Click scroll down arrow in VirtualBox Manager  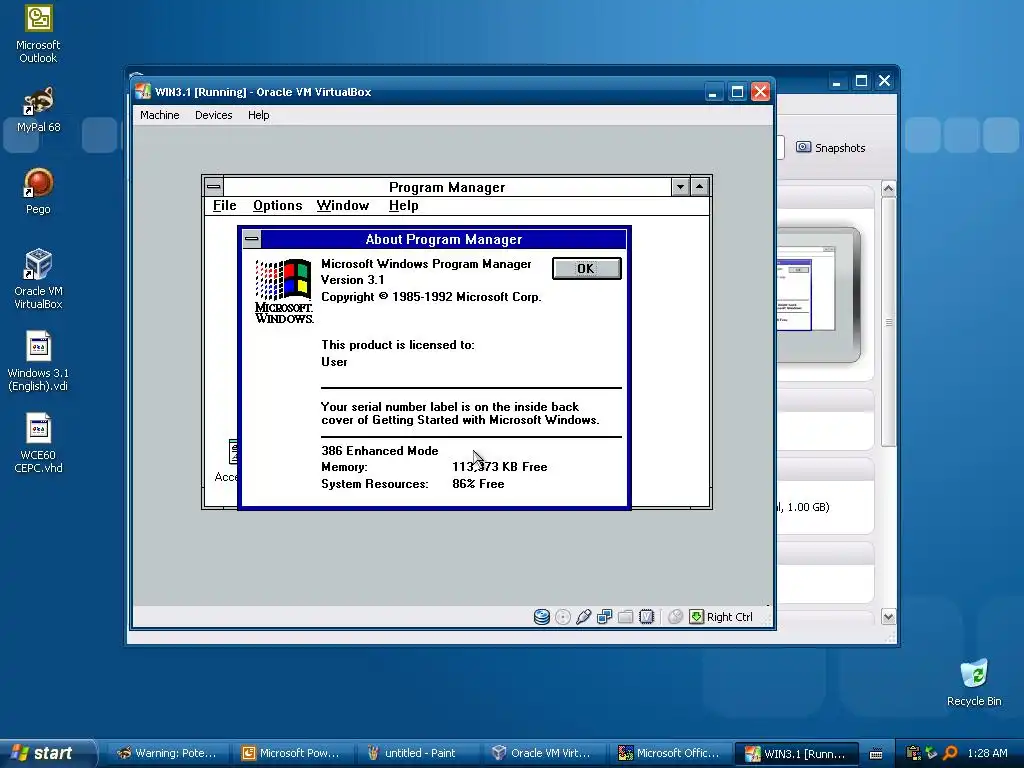click(888, 616)
